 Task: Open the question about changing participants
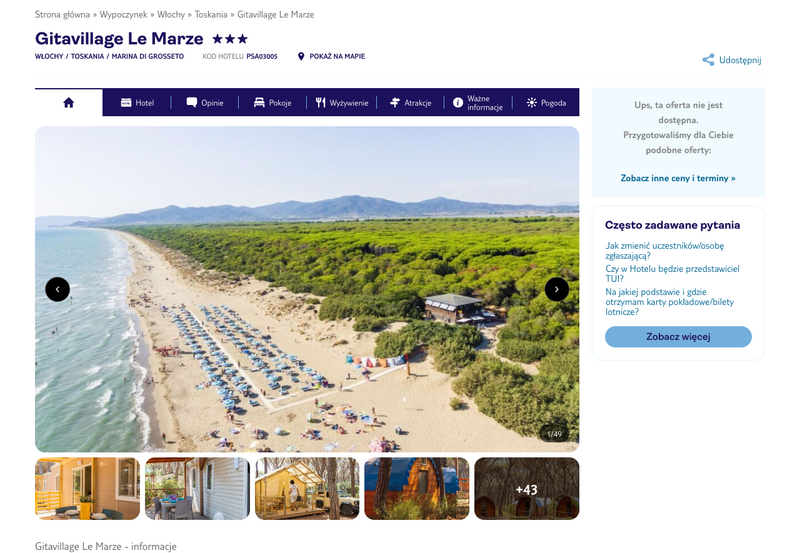coord(664,250)
